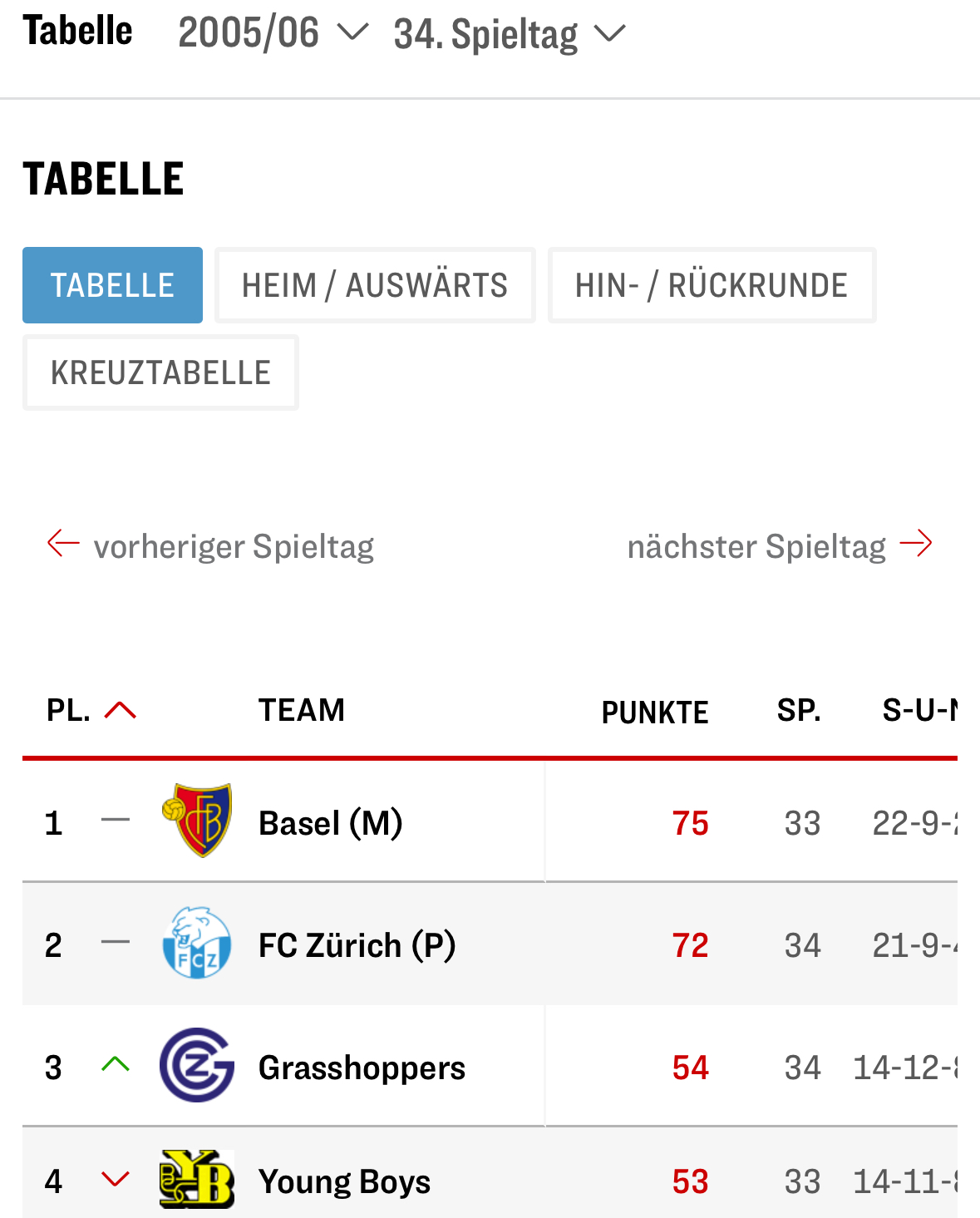Click the red sort arrow beside PL.
Viewport: 980px width, 1218px height.
pos(121,710)
